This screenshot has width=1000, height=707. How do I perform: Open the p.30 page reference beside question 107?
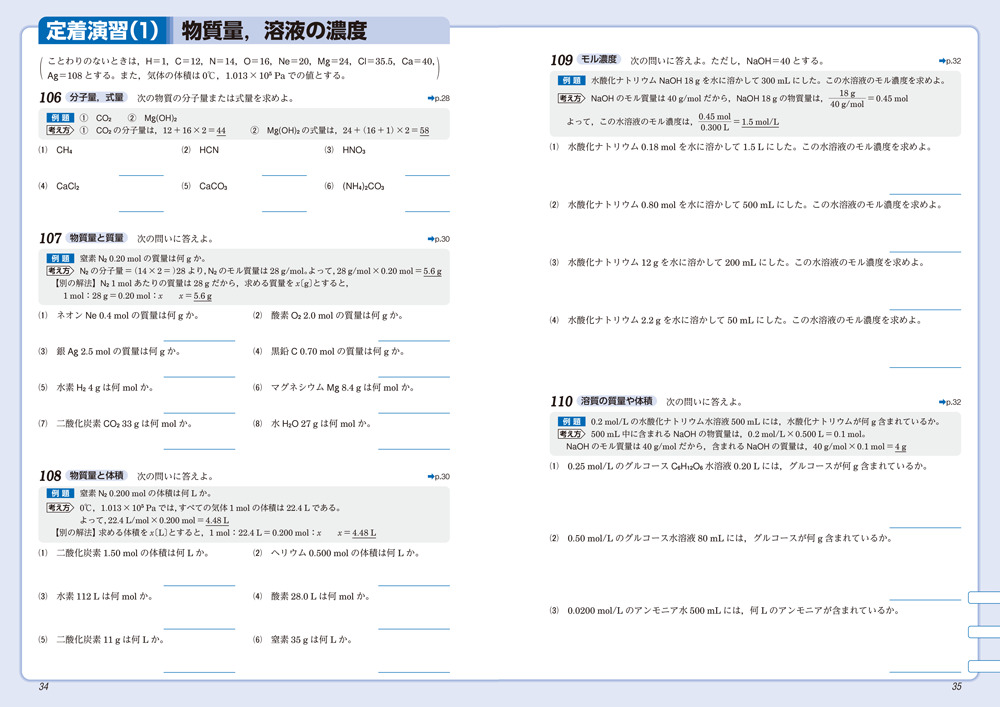pyautogui.click(x=437, y=239)
